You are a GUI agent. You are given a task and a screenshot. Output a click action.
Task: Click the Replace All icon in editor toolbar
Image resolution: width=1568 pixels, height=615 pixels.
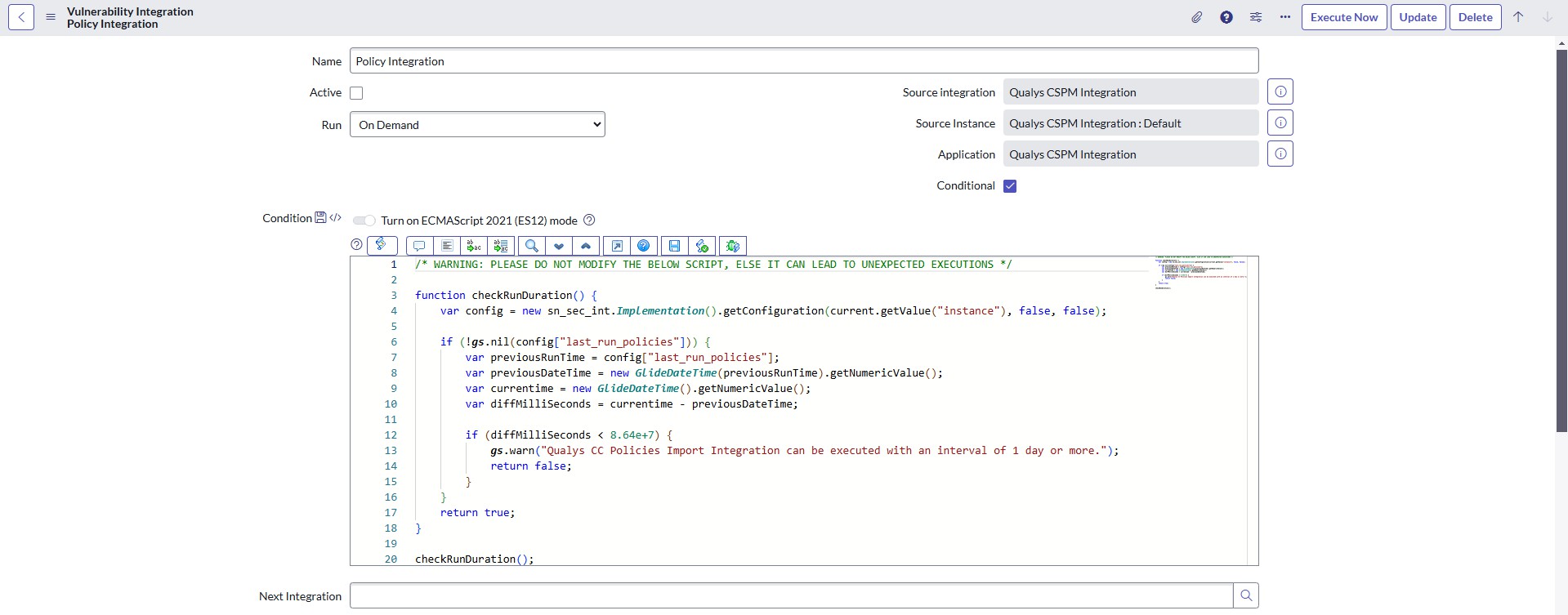coord(501,246)
